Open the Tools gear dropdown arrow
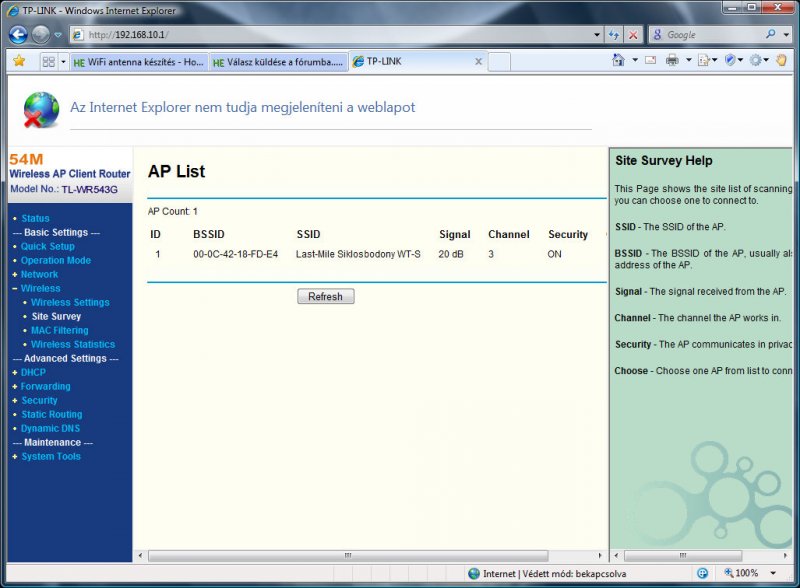The width and height of the screenshot is (800, 588). click(x=766, y=60)
